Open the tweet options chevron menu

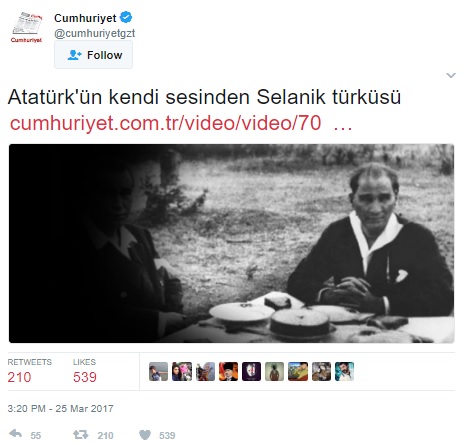click(451, 75)
